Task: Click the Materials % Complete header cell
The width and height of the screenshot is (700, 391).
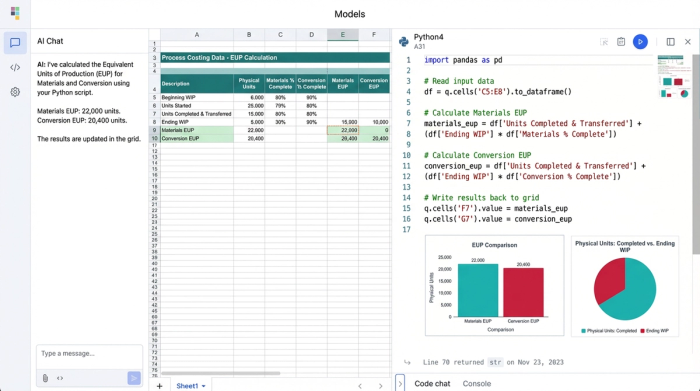Action: click(x=280, y=83)
